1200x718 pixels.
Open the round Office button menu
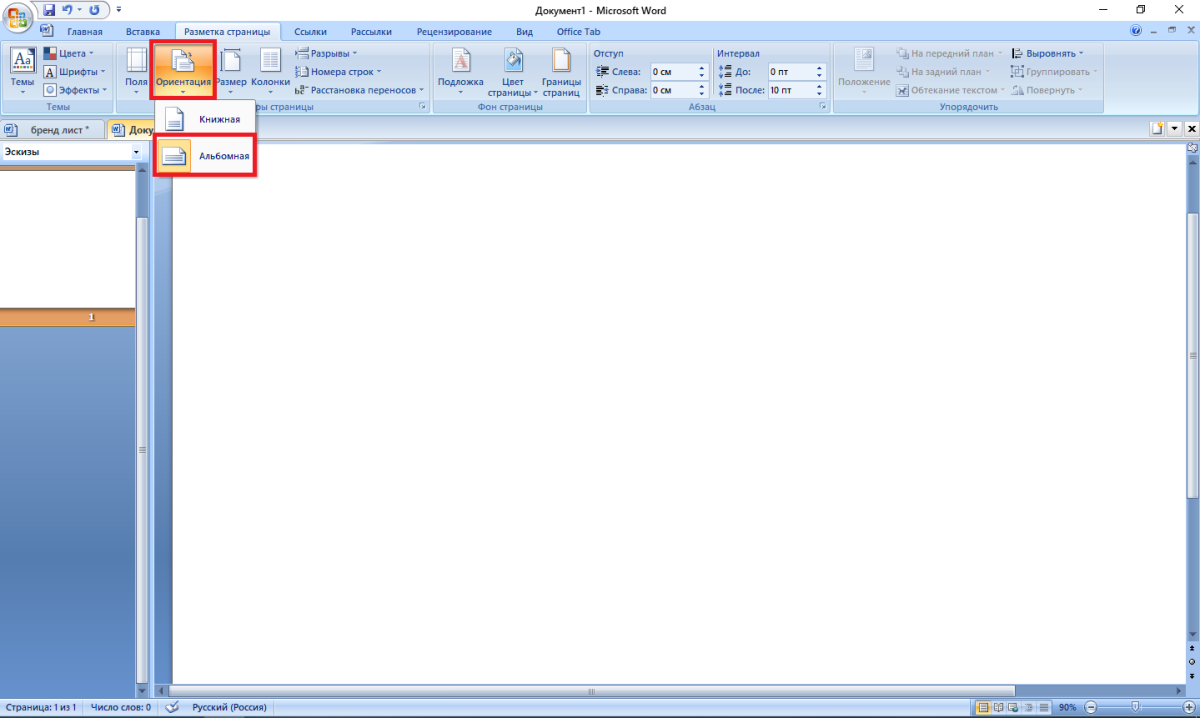click(18, 17)
